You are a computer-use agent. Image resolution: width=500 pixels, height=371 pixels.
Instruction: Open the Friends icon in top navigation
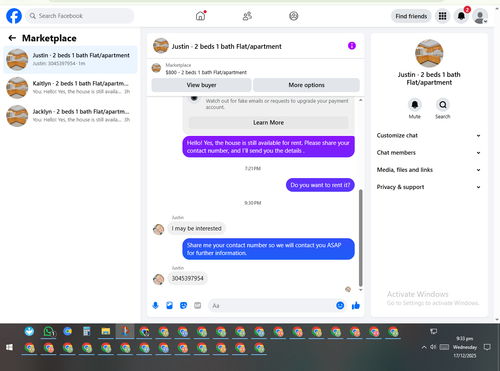[x=247, y=16]
